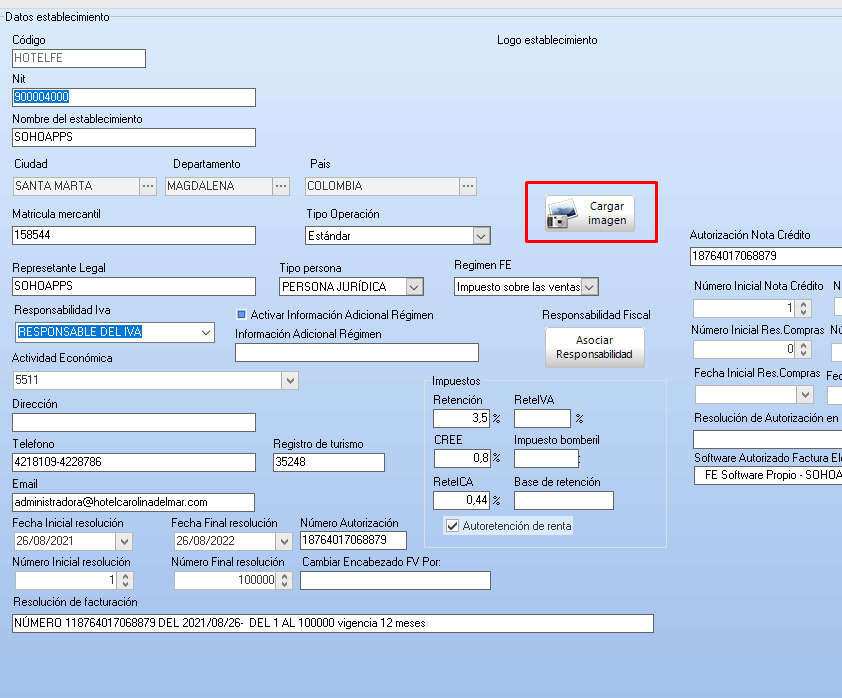Screen dimensions: 842x698
Task: Expand the Tipo persona dropdown
Action: pyautogui.click(x=415, y=287)
